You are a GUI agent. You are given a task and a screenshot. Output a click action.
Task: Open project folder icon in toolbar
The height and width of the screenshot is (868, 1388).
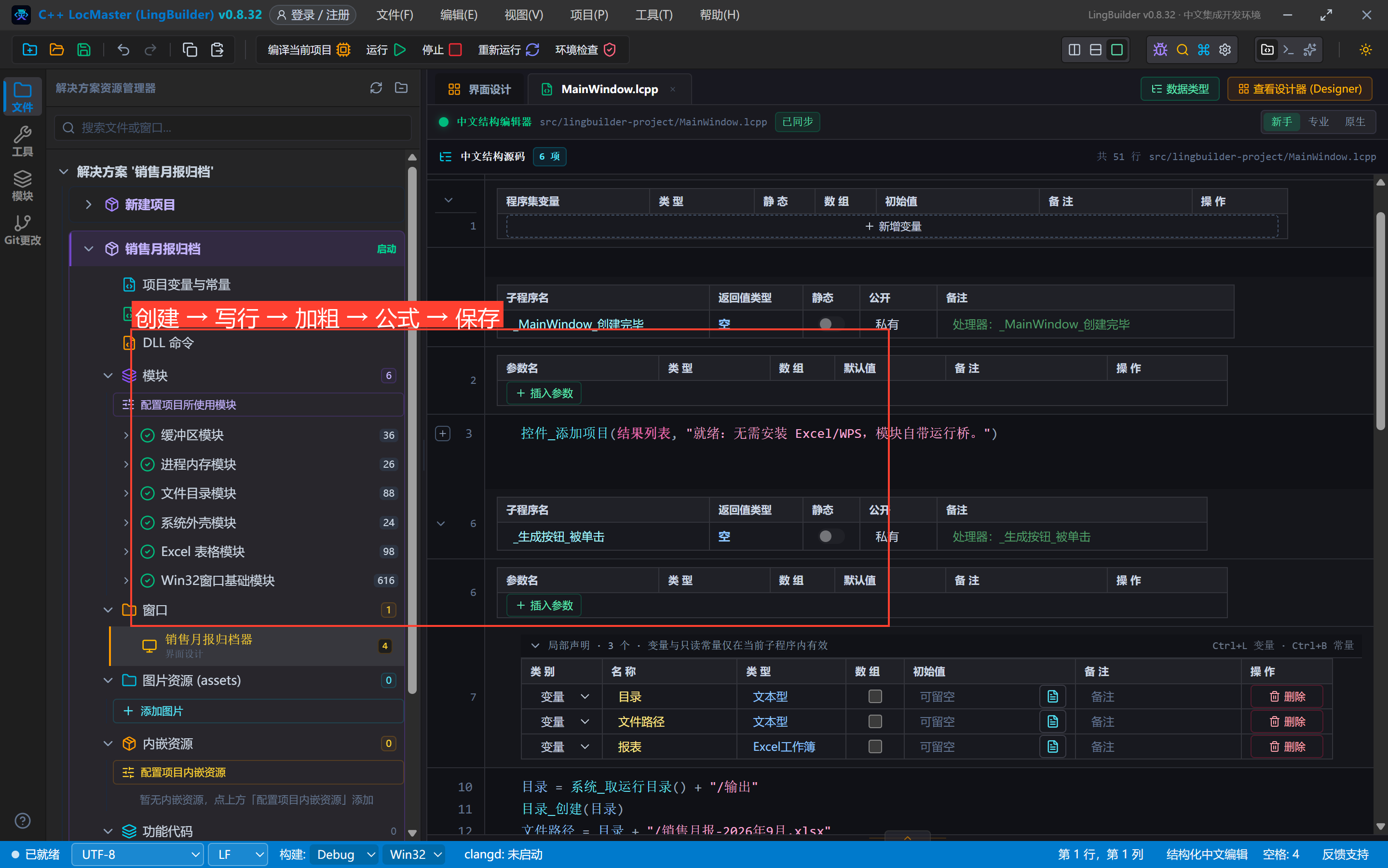click(x=56, y=50)
